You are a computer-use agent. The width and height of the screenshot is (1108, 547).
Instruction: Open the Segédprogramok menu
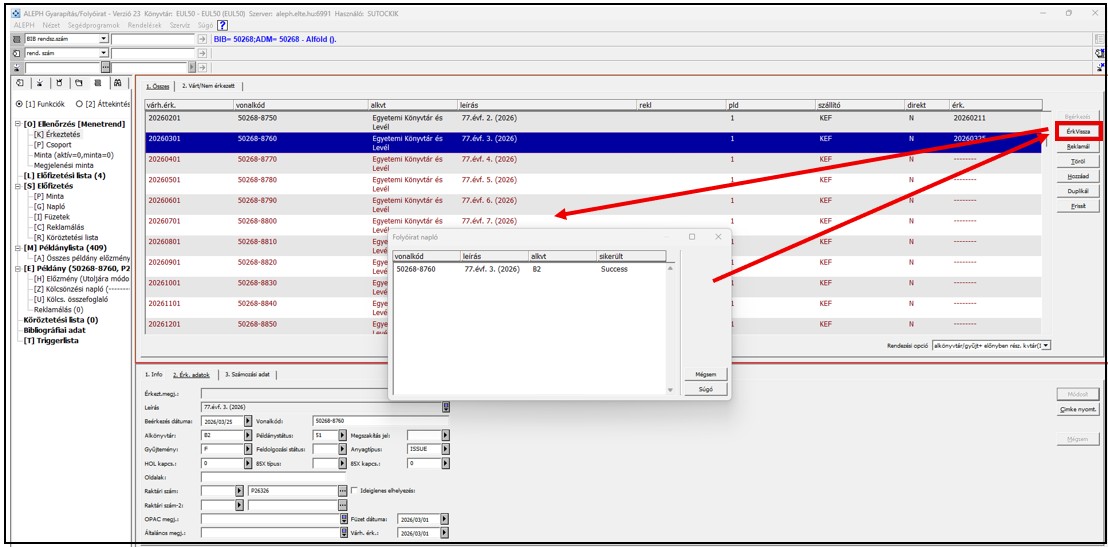(94, 25)
